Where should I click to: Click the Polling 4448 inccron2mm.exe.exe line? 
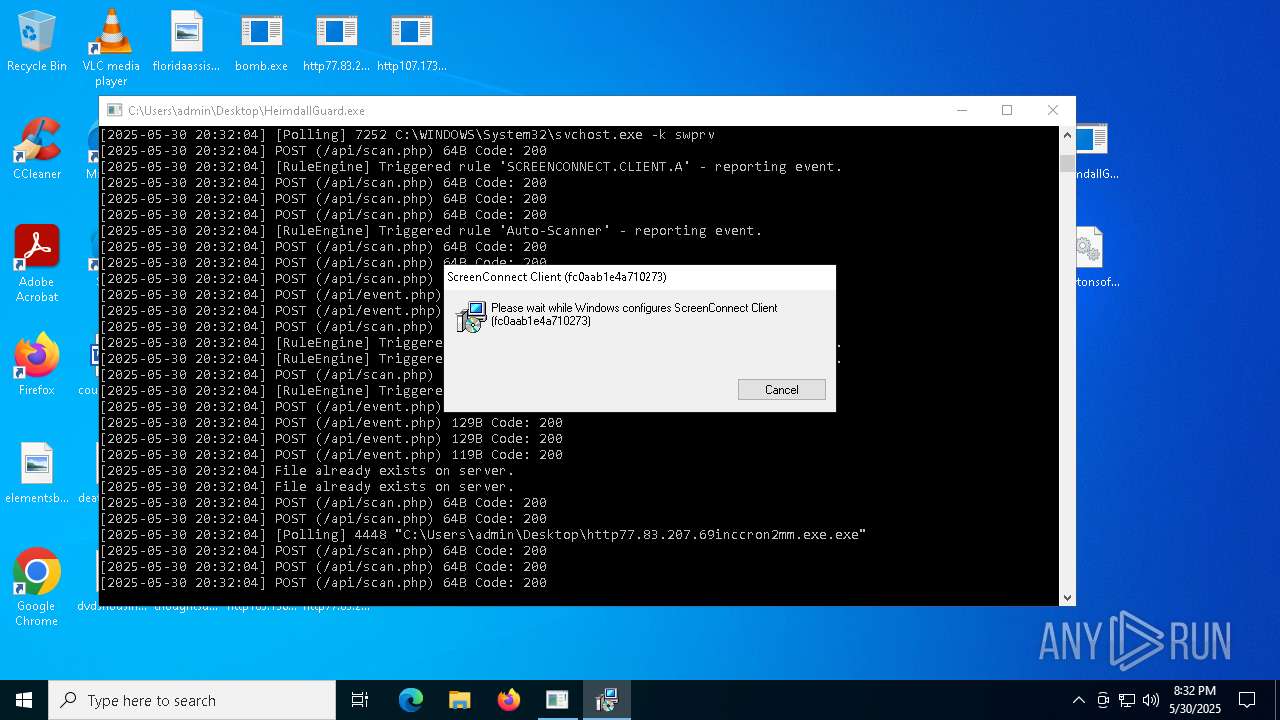click(x=483, y=535)
